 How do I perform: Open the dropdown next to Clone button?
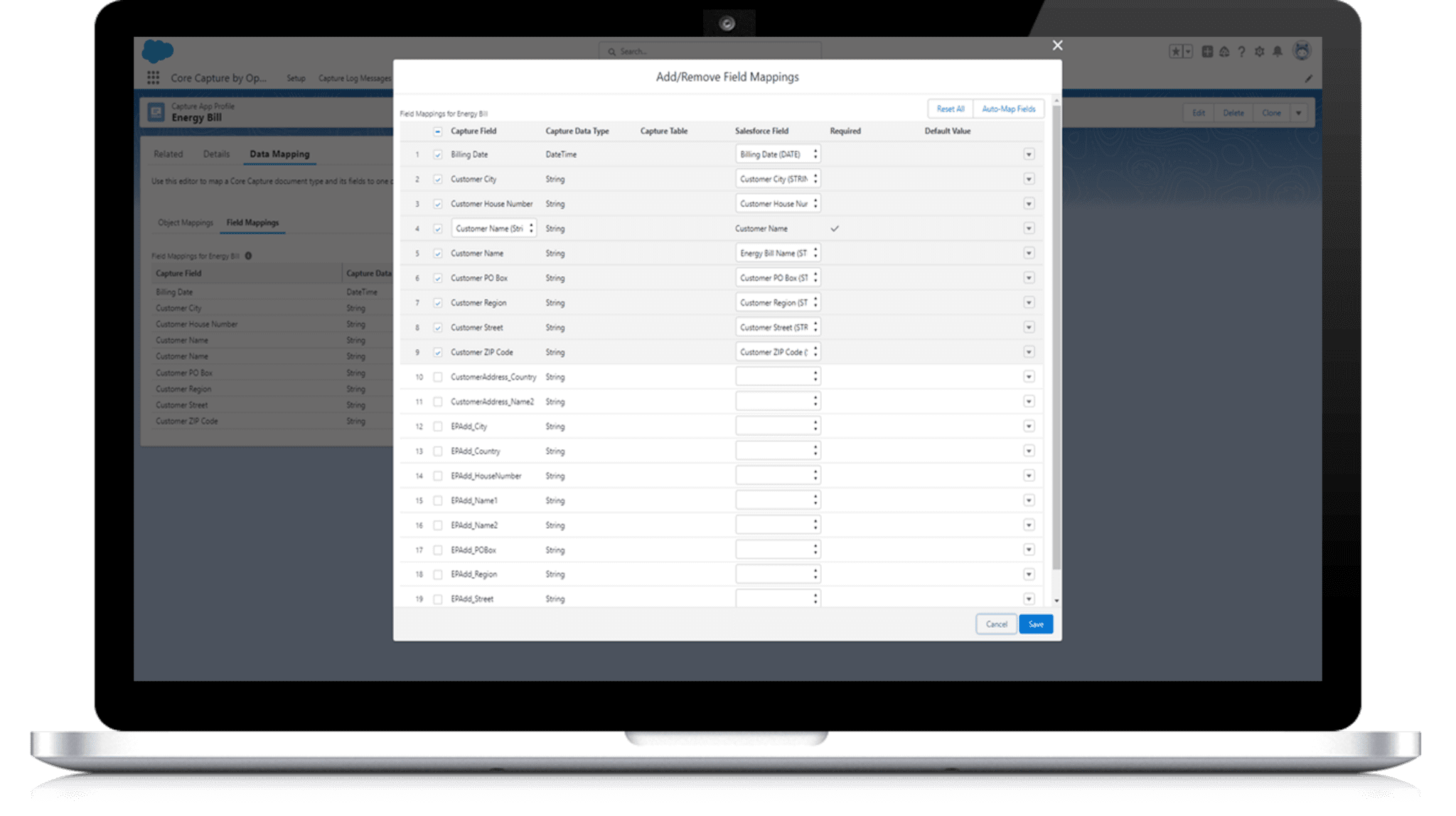point(1298,112)
